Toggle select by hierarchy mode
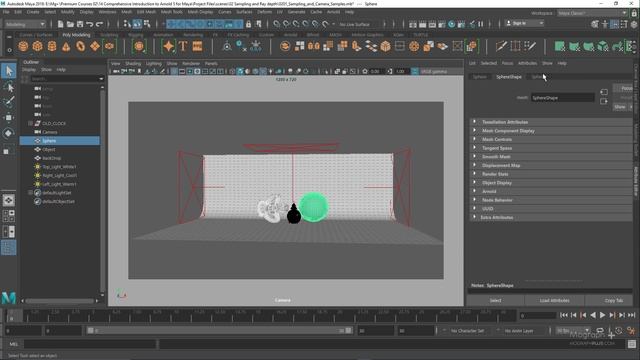 coord(127,24)
